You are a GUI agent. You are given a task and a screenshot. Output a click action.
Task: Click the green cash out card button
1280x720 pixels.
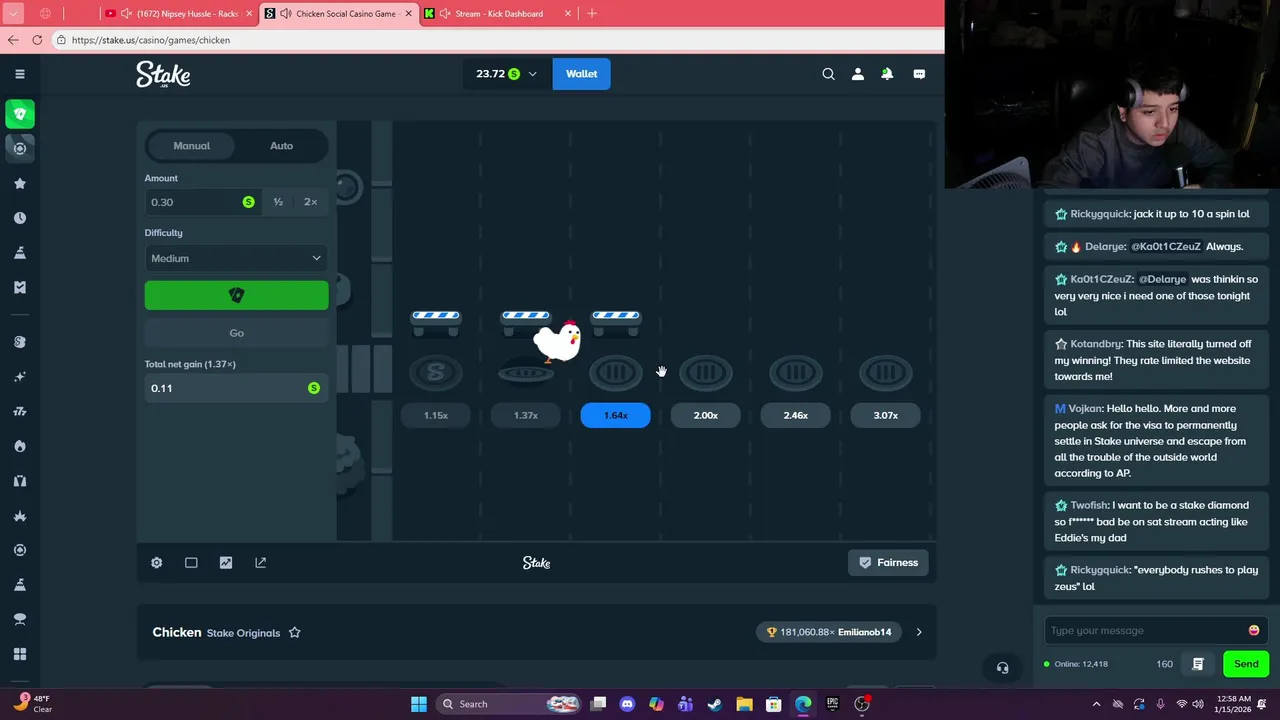(236, 295)
